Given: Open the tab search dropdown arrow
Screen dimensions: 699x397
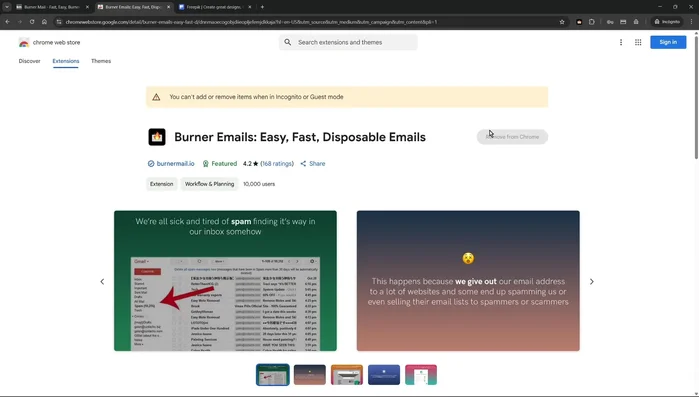Looking at the screenshot, I should (7, 7).
